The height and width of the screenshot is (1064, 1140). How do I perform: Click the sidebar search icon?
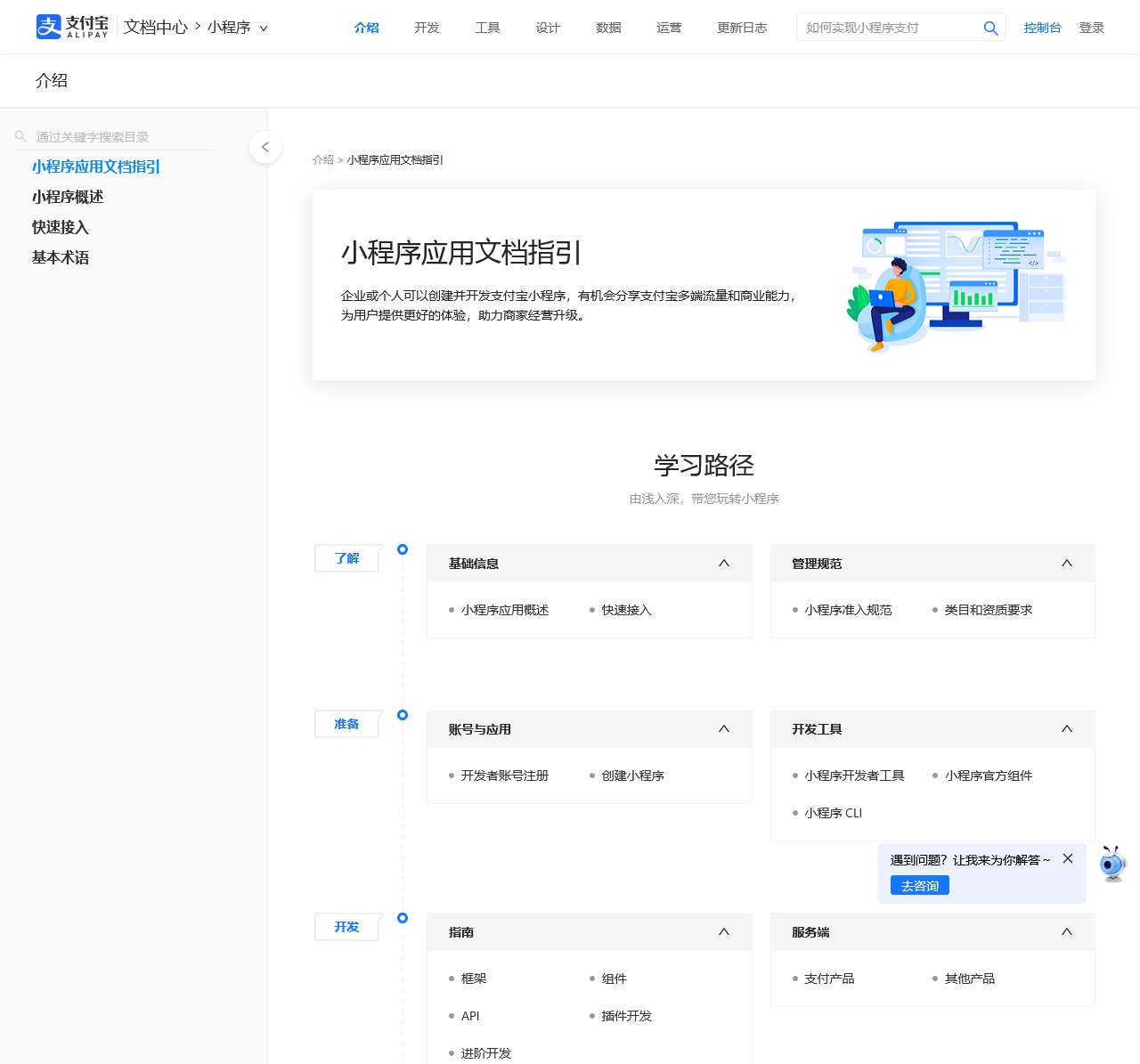[x=20, y=135]
